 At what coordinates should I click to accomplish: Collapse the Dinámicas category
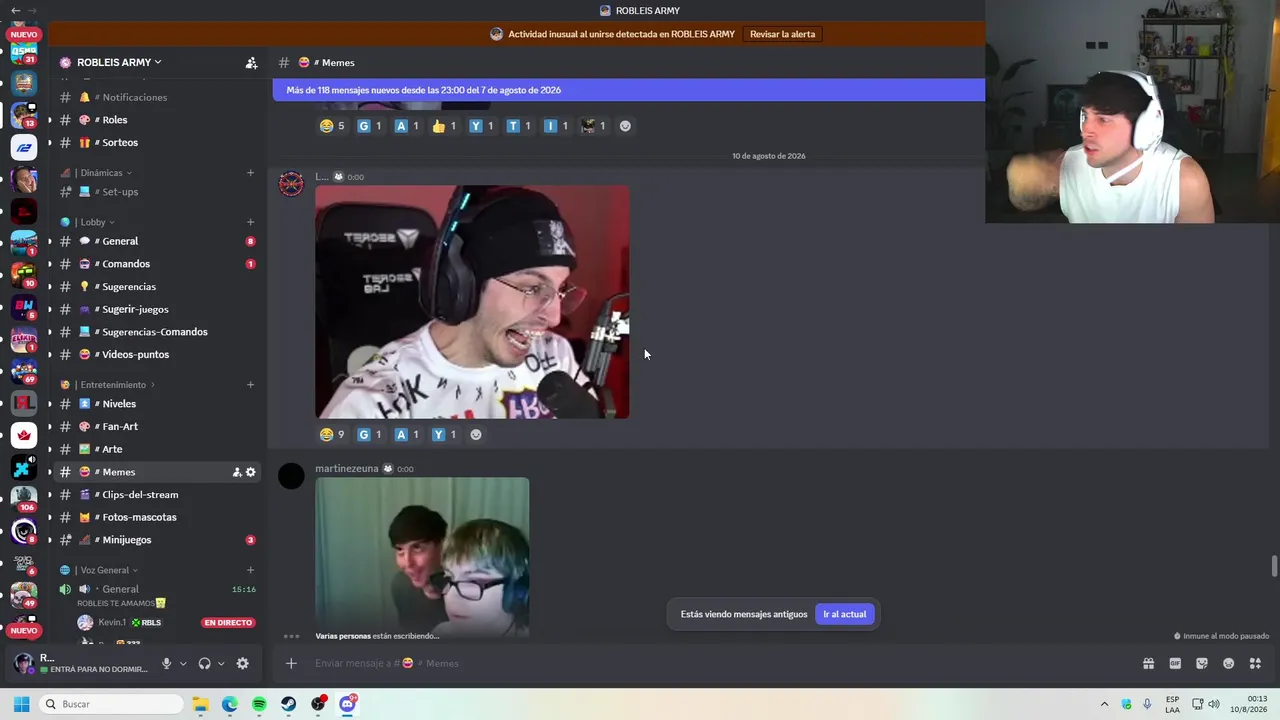point(103,173)
